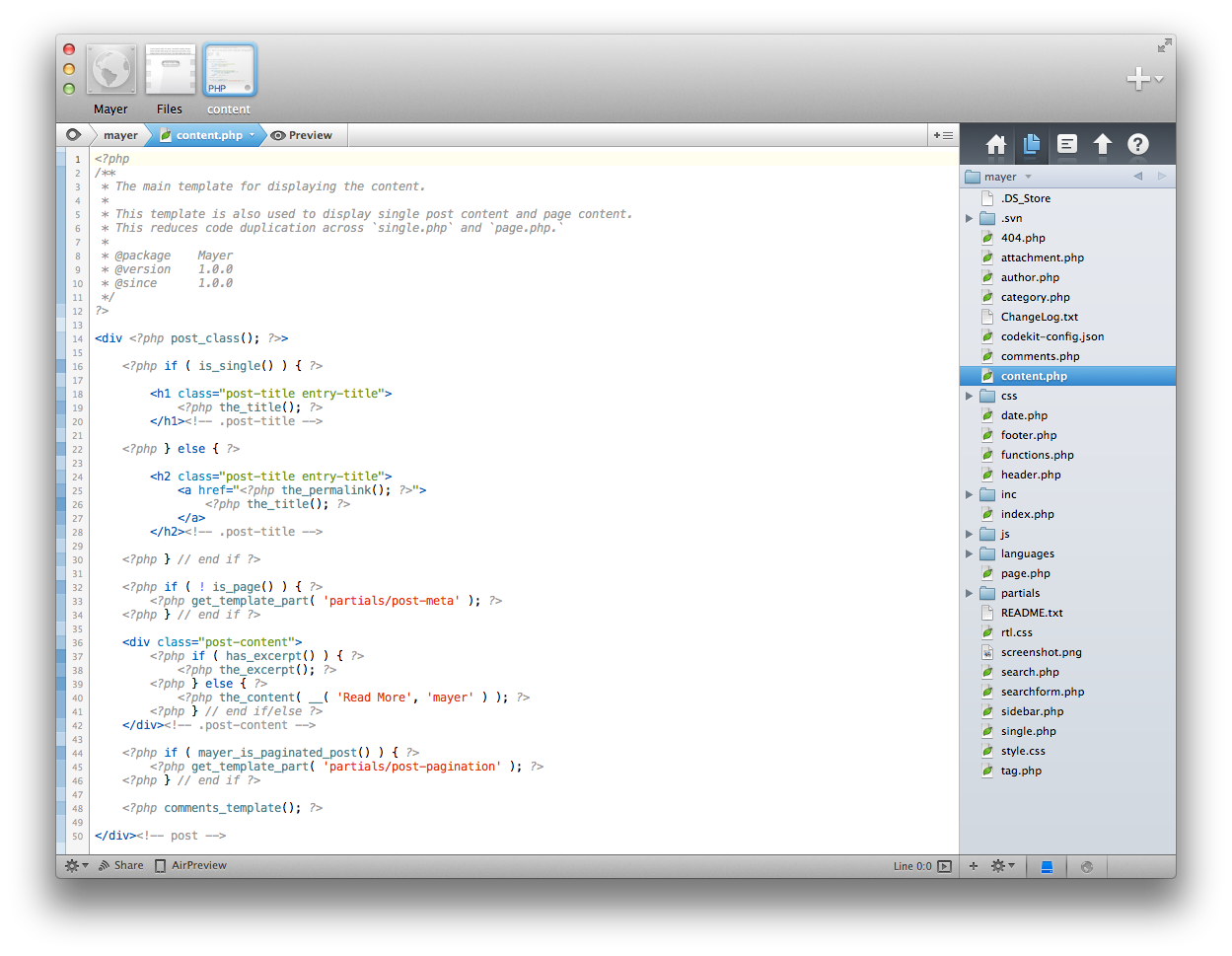
Task: Click the AirPreview device icon
Action: point(160,866)
